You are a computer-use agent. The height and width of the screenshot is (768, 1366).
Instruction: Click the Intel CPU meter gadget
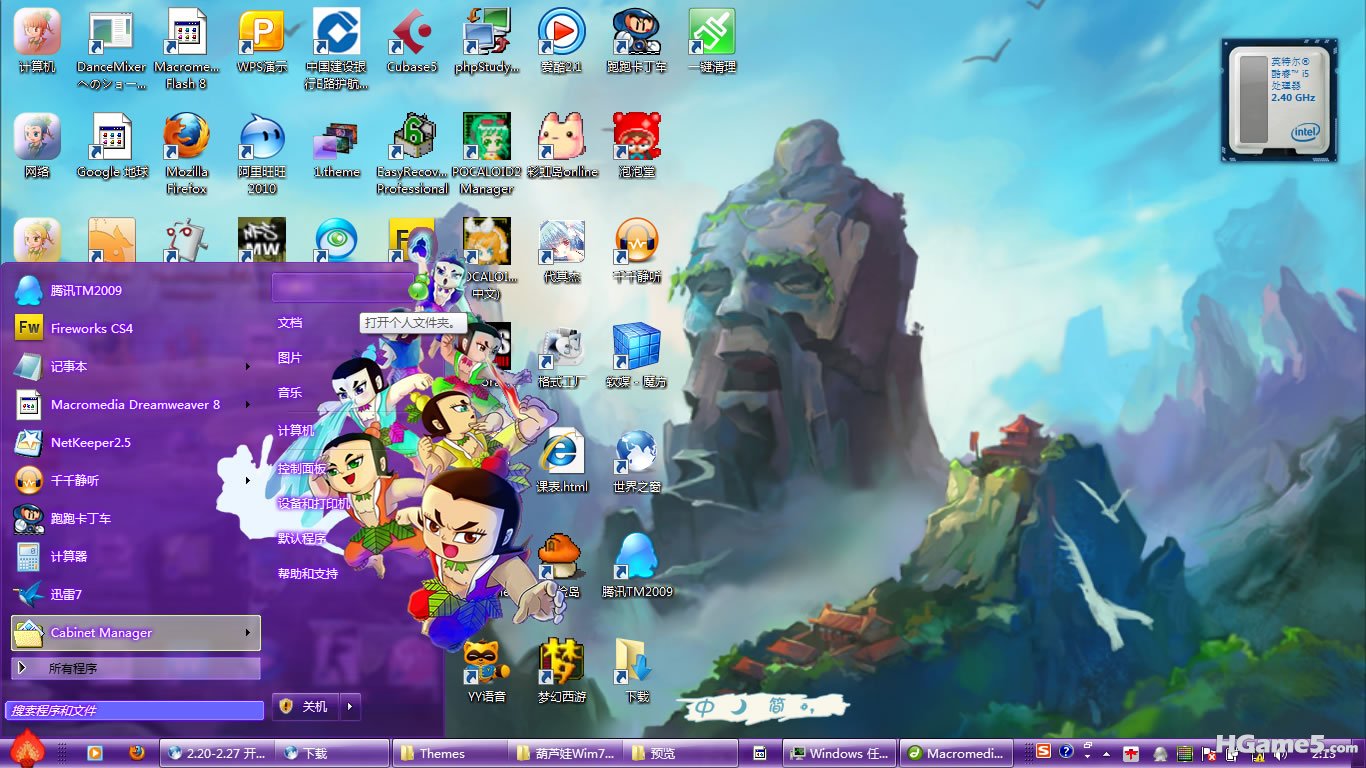(1281, 100)
